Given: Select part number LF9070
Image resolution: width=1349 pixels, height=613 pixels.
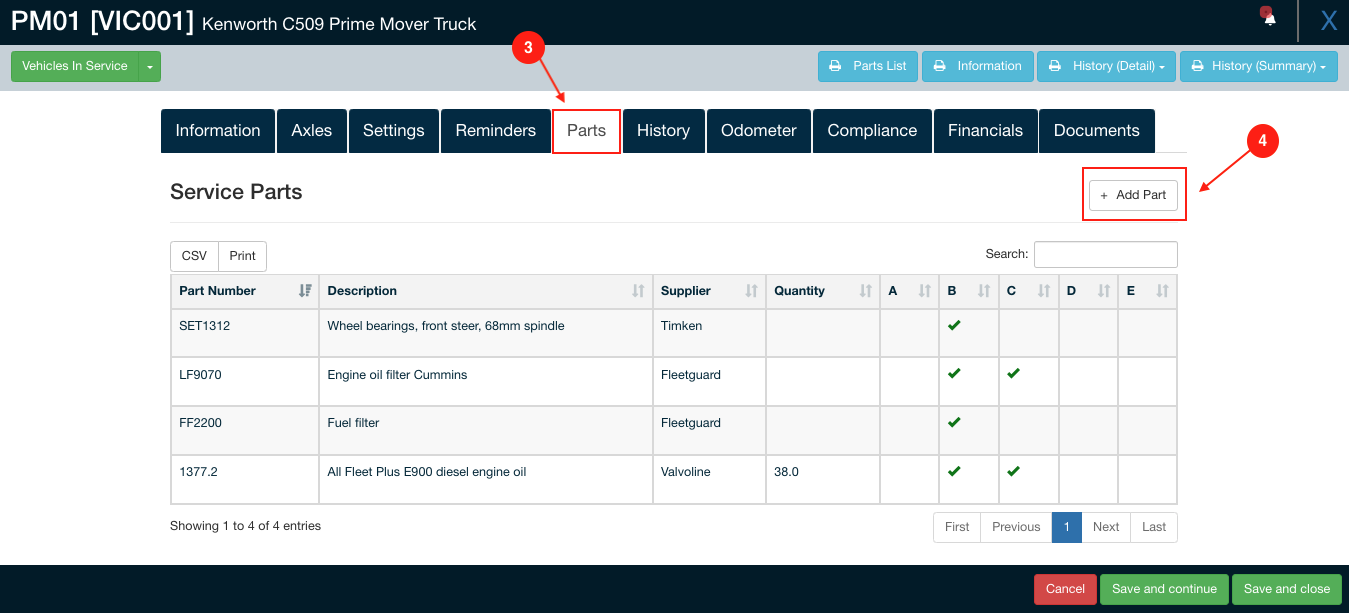Looking at the screenshot, I should click(x=200, y=375).
